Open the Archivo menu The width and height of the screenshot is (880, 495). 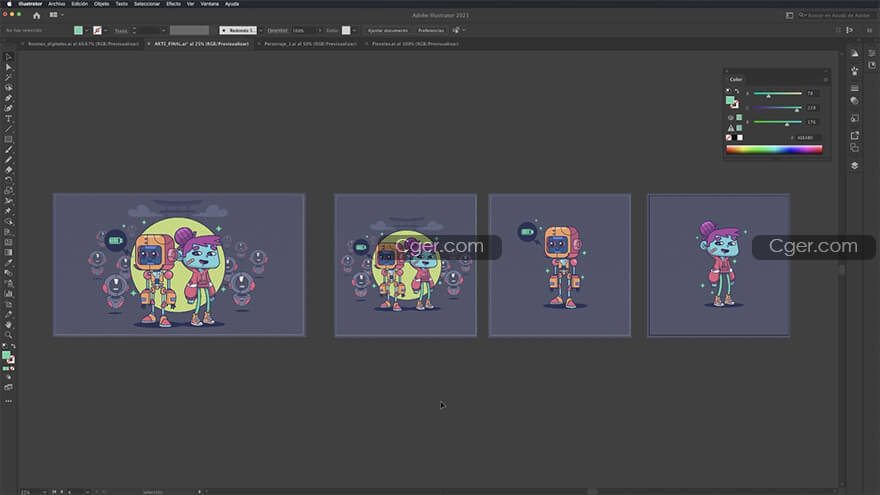pyautogui.click(x=57, y=4)
